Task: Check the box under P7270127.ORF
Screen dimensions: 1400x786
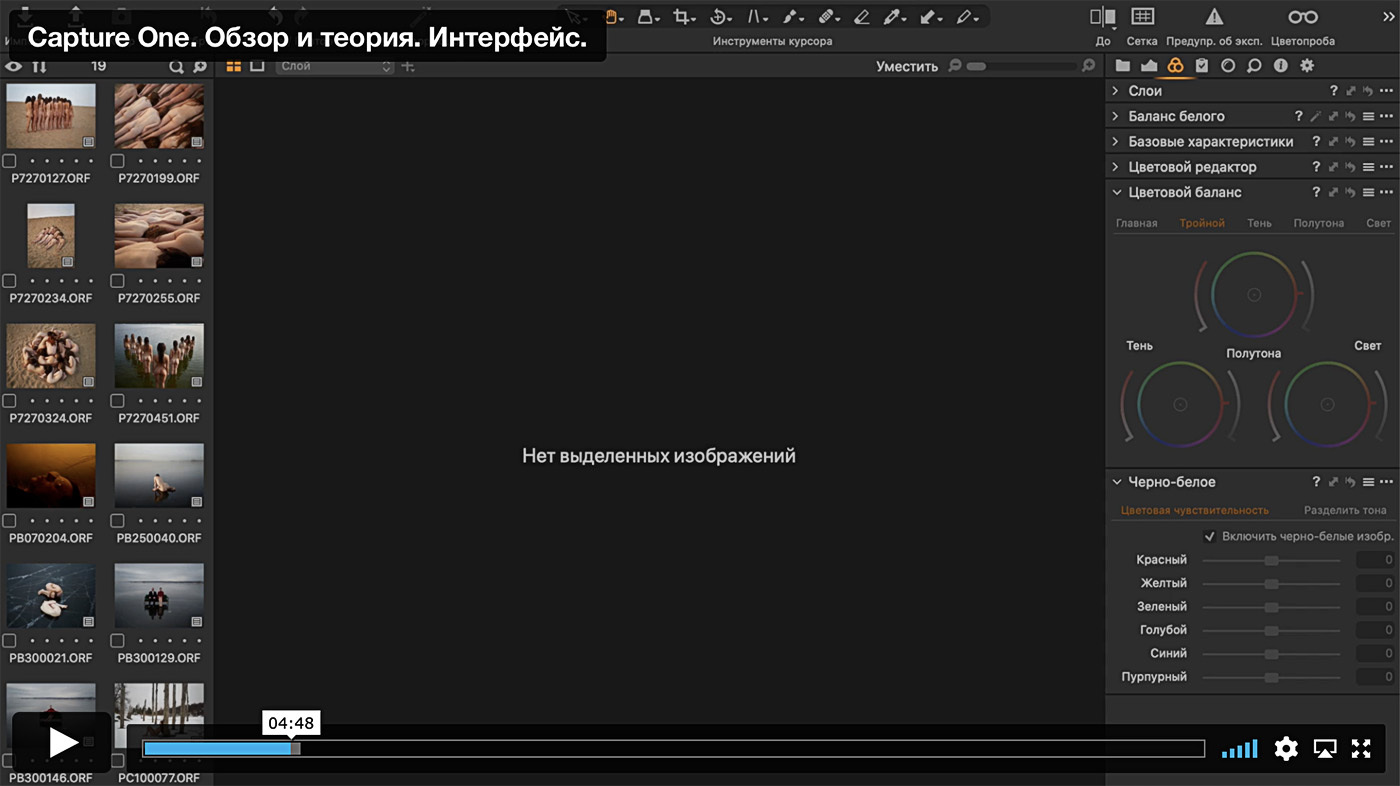Action: [x=9, y=161]
